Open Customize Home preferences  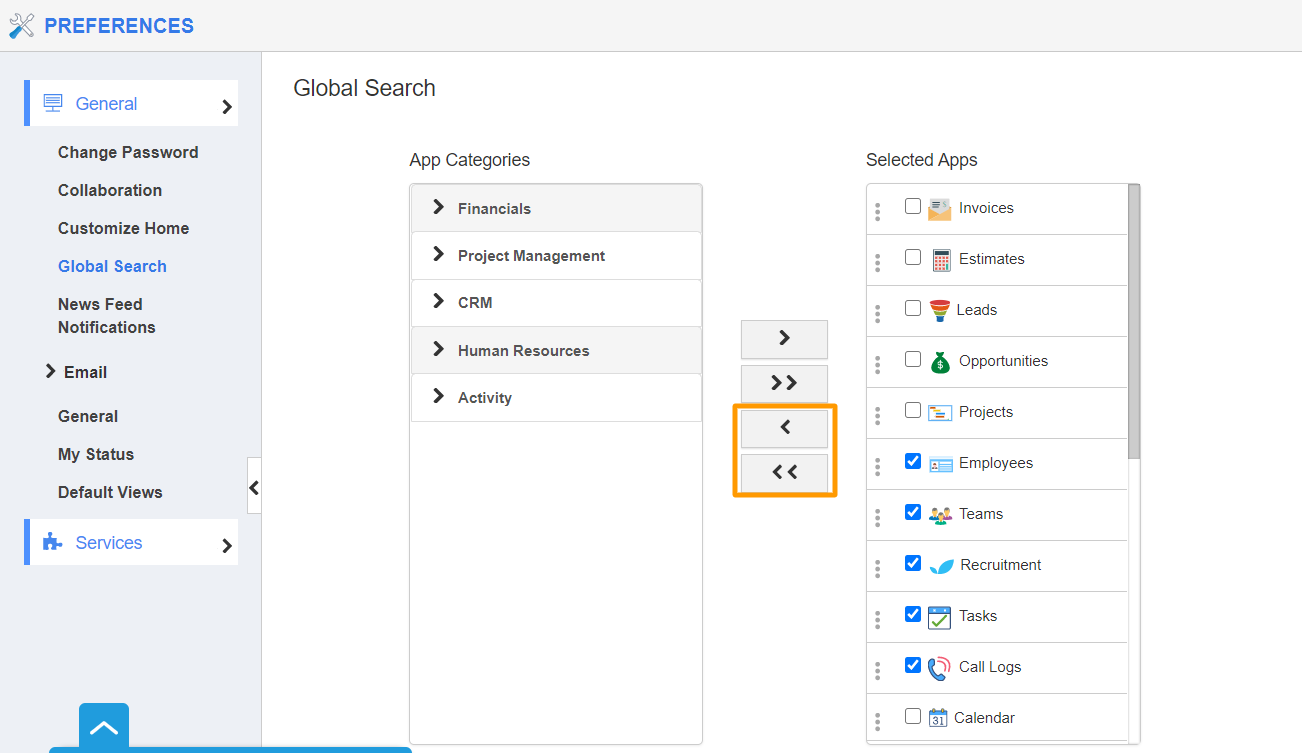tap(123, 228)
